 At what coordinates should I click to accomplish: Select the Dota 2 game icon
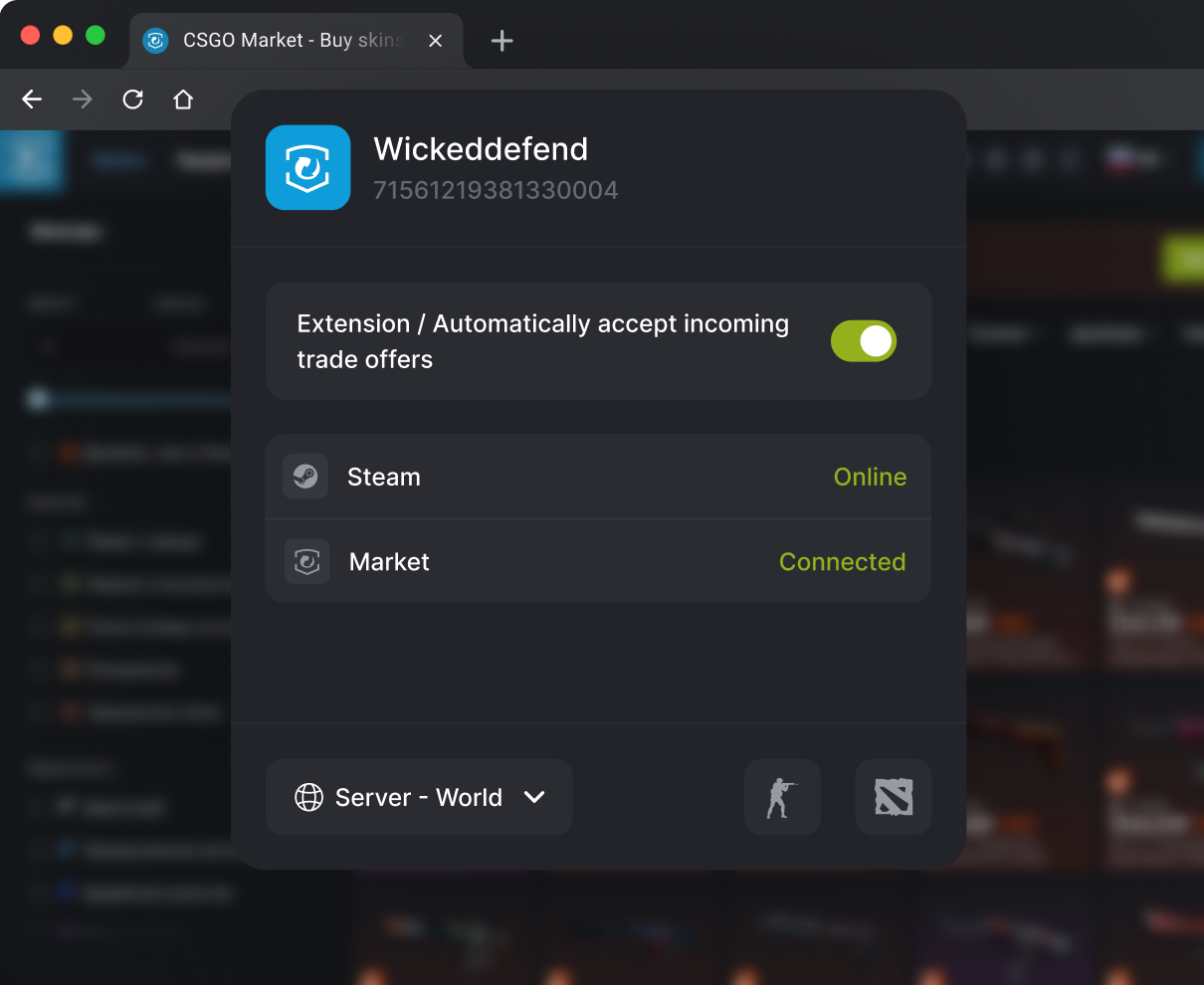pos(893,797)
